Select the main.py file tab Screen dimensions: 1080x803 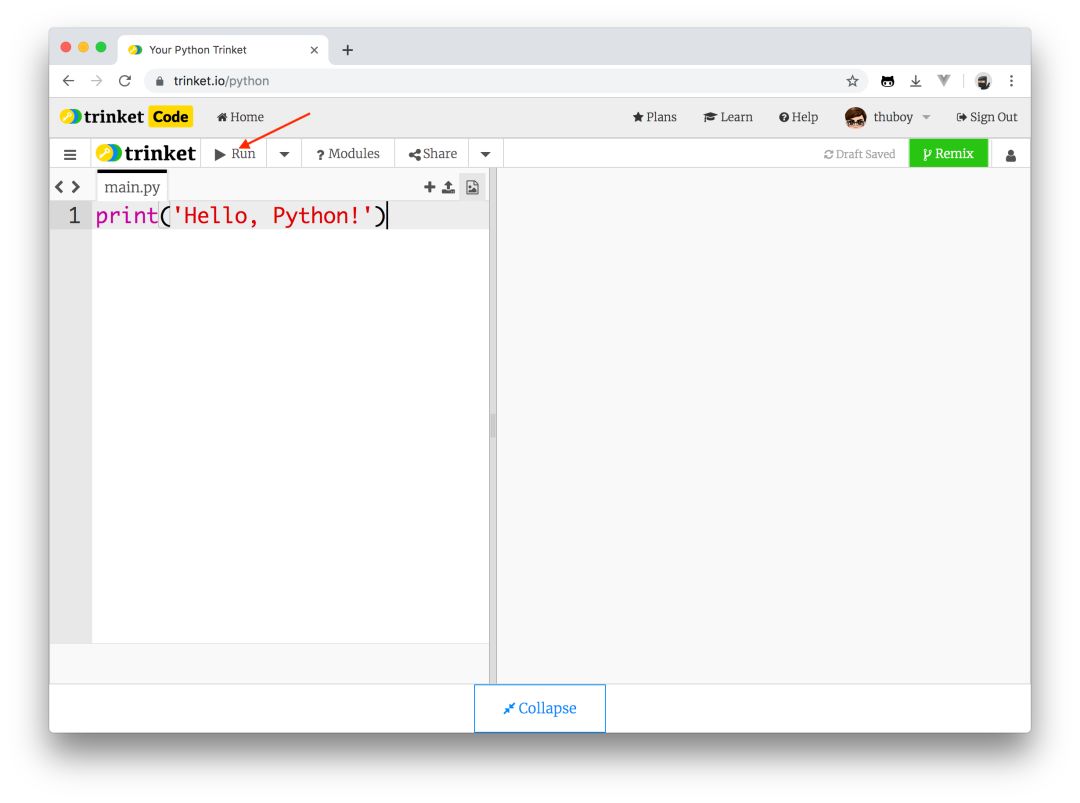click(132, 187)
